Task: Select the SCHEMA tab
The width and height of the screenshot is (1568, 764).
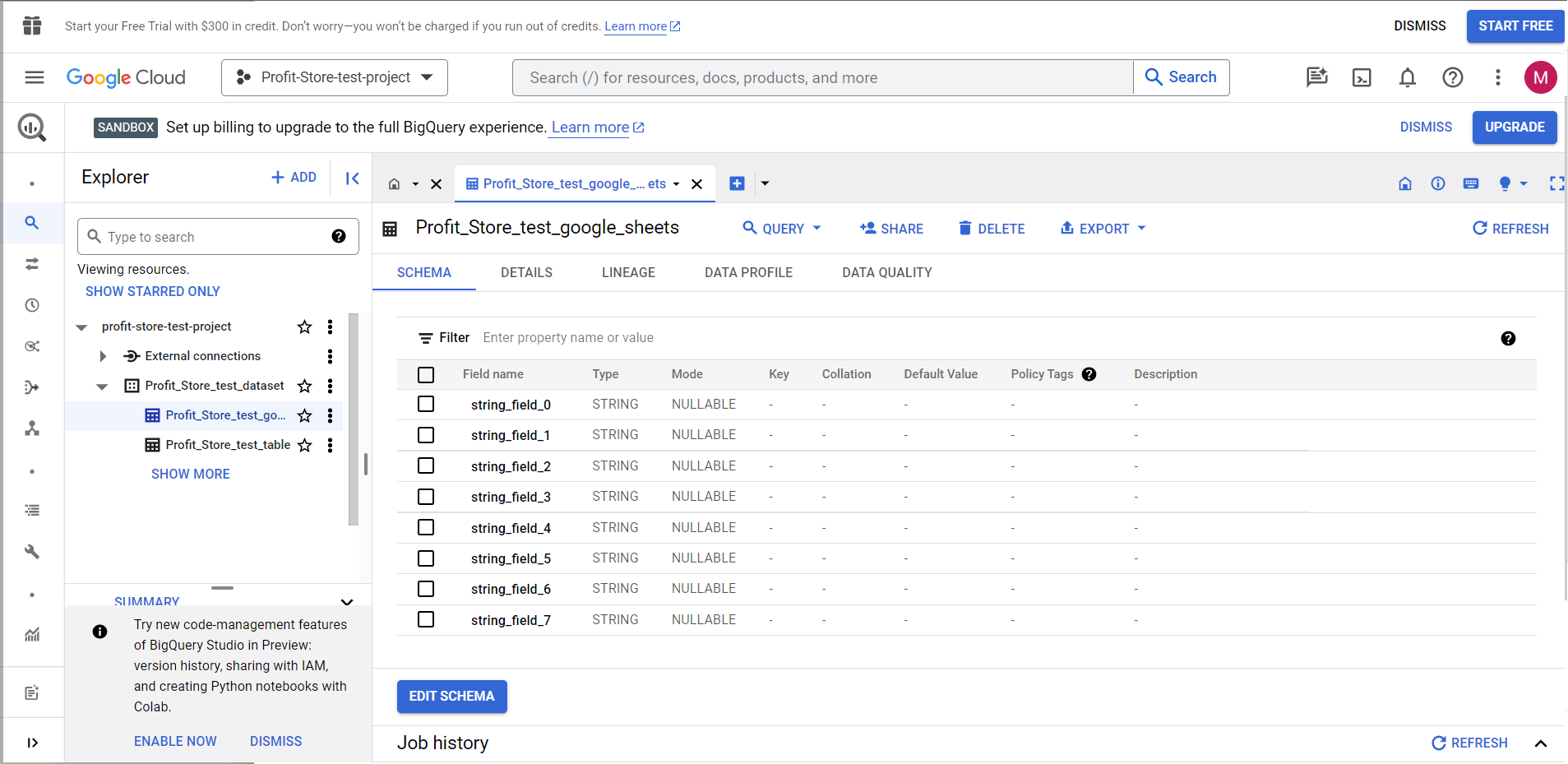Action: point(424,272)
